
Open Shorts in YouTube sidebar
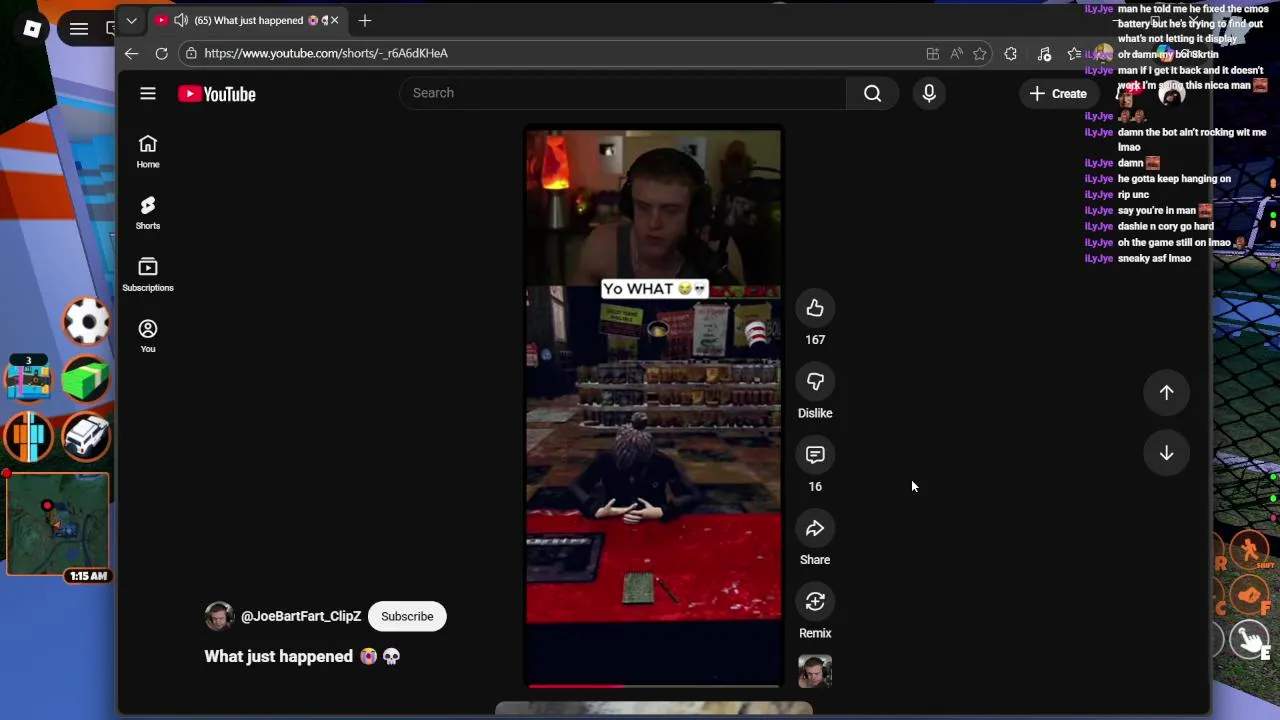pyautogui.click(x=148, y=212)
